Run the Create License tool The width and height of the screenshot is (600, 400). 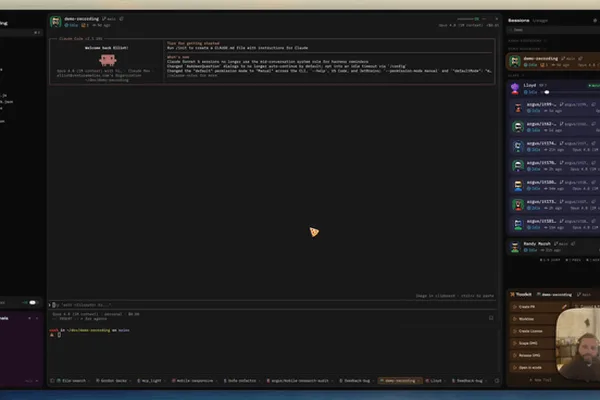(533, 331)
